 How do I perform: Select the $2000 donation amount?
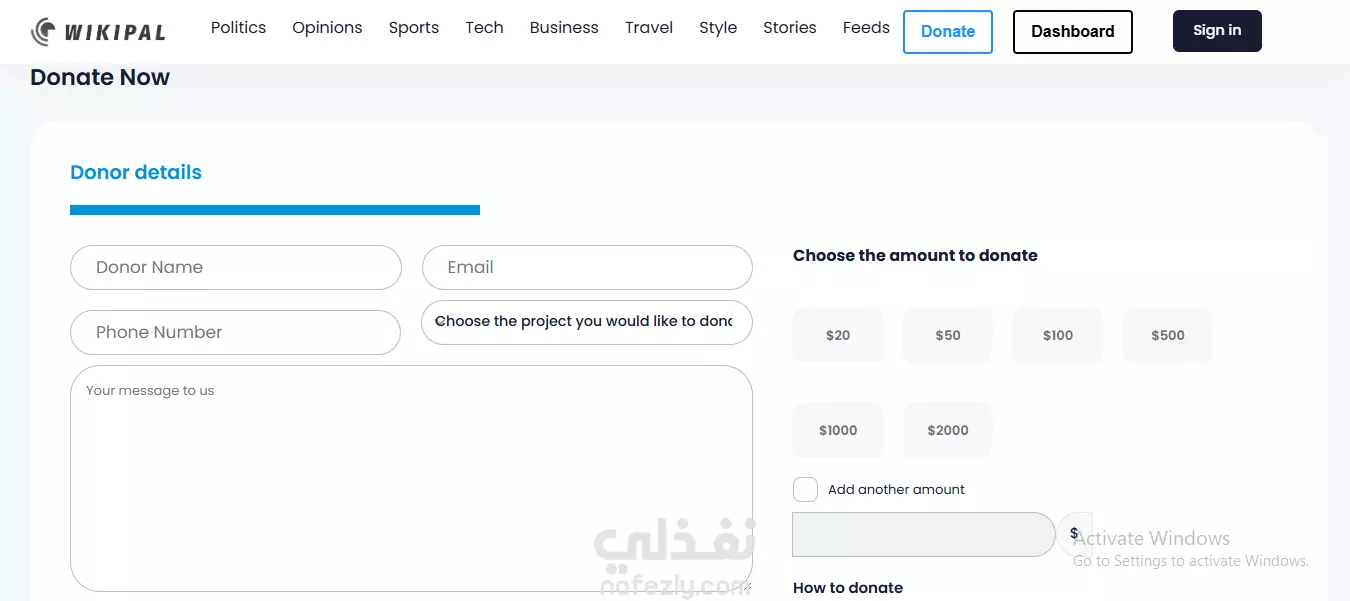947,430
